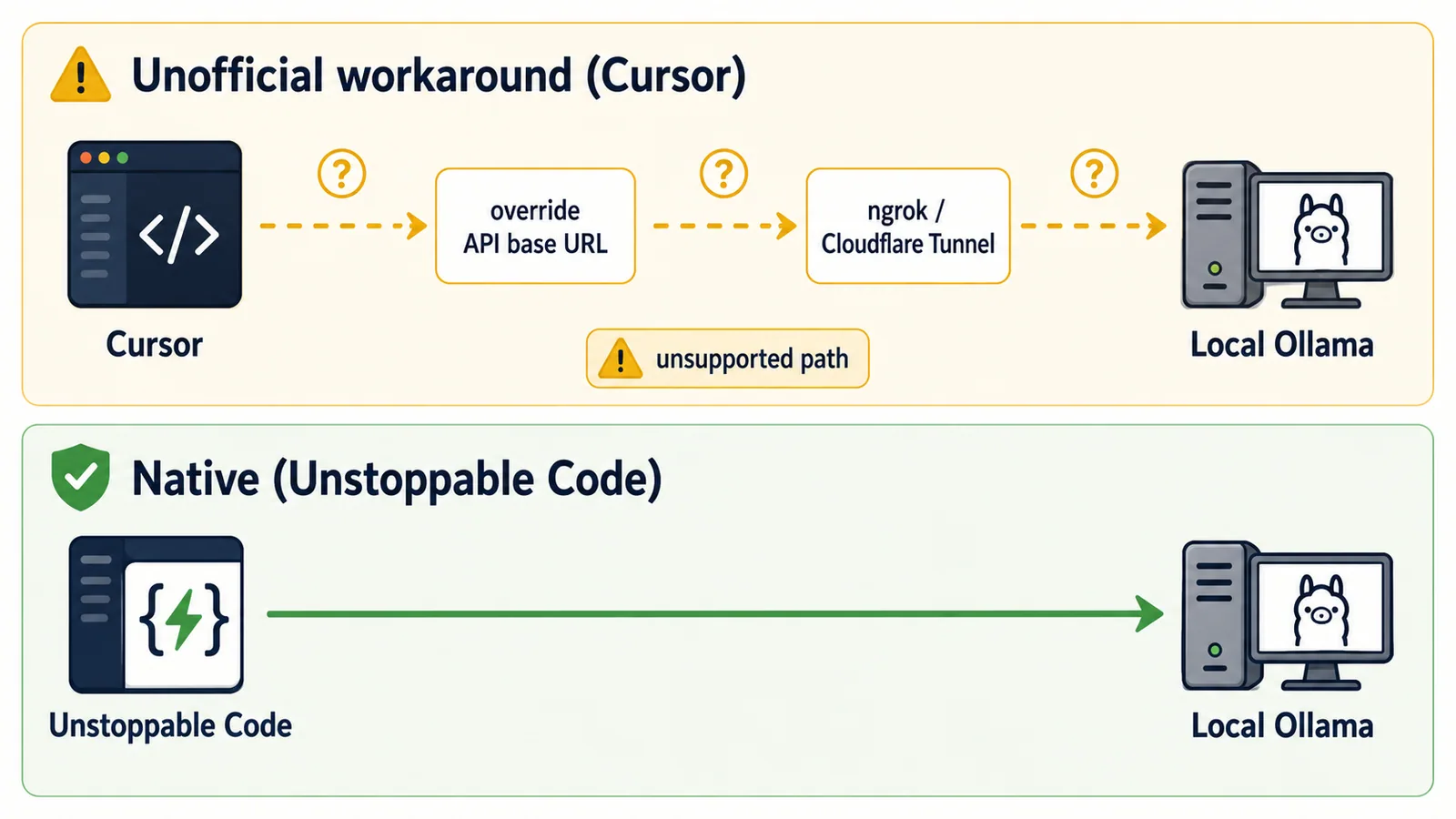Click the Cursor code editor icon
This screenshot has height=819, width=1456.
(155, 224)
